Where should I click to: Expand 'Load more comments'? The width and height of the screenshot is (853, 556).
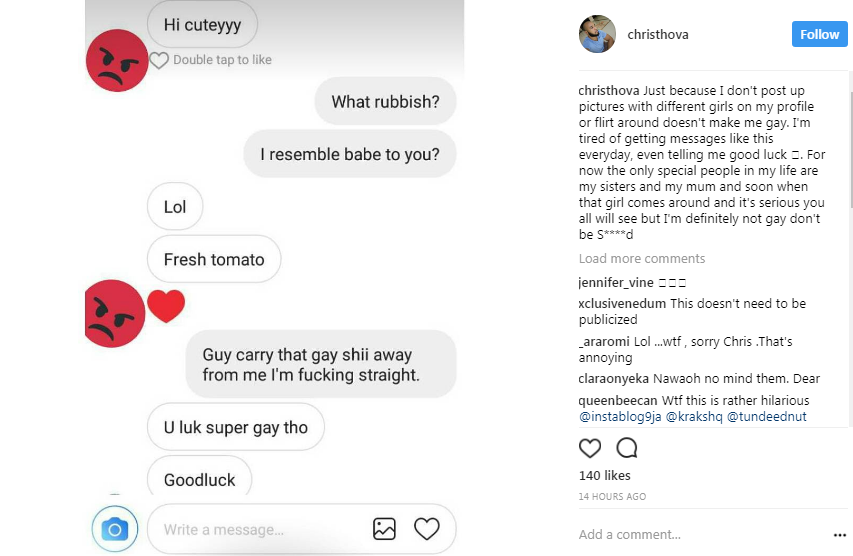click(641, 258)
